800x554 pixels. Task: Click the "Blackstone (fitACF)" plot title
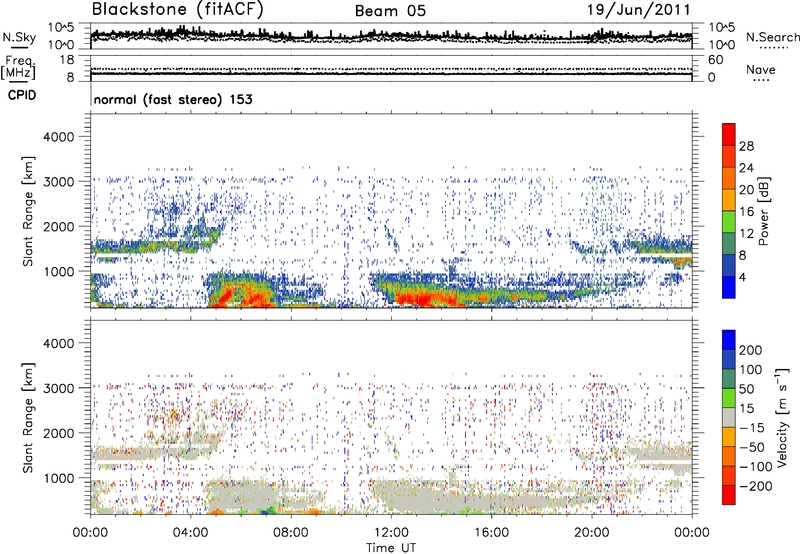point(178,10)
